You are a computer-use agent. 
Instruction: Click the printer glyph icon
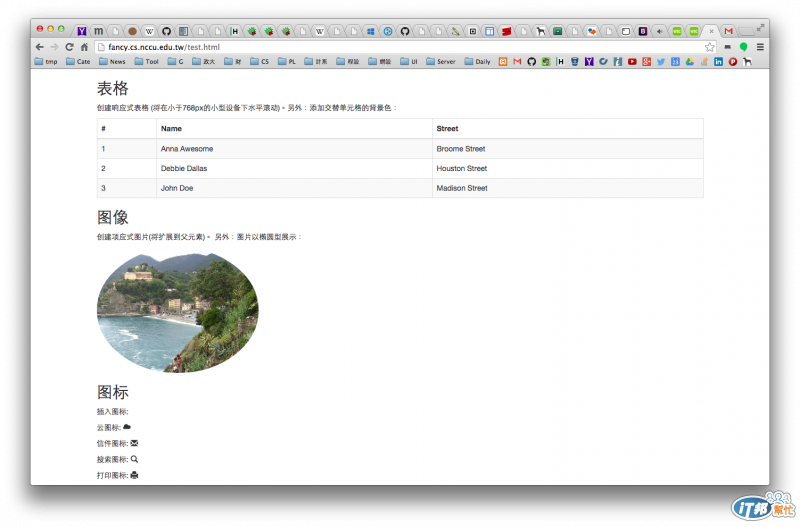134,475
